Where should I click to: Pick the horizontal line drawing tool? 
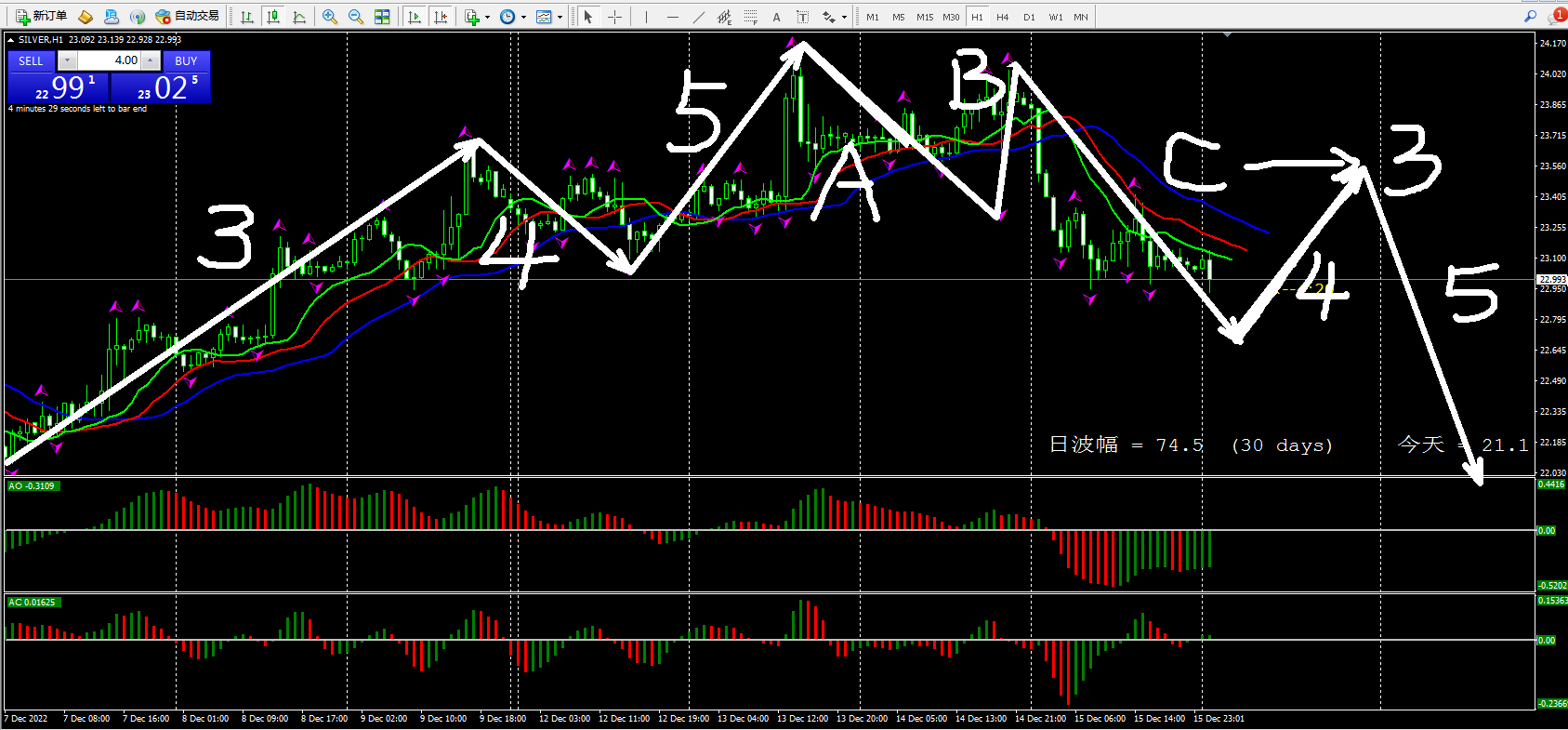672,17
